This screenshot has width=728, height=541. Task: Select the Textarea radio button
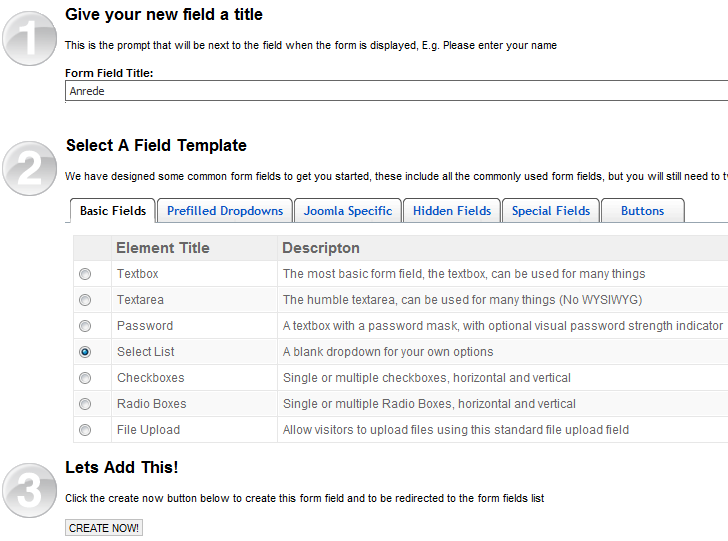[x=85, y=300]
